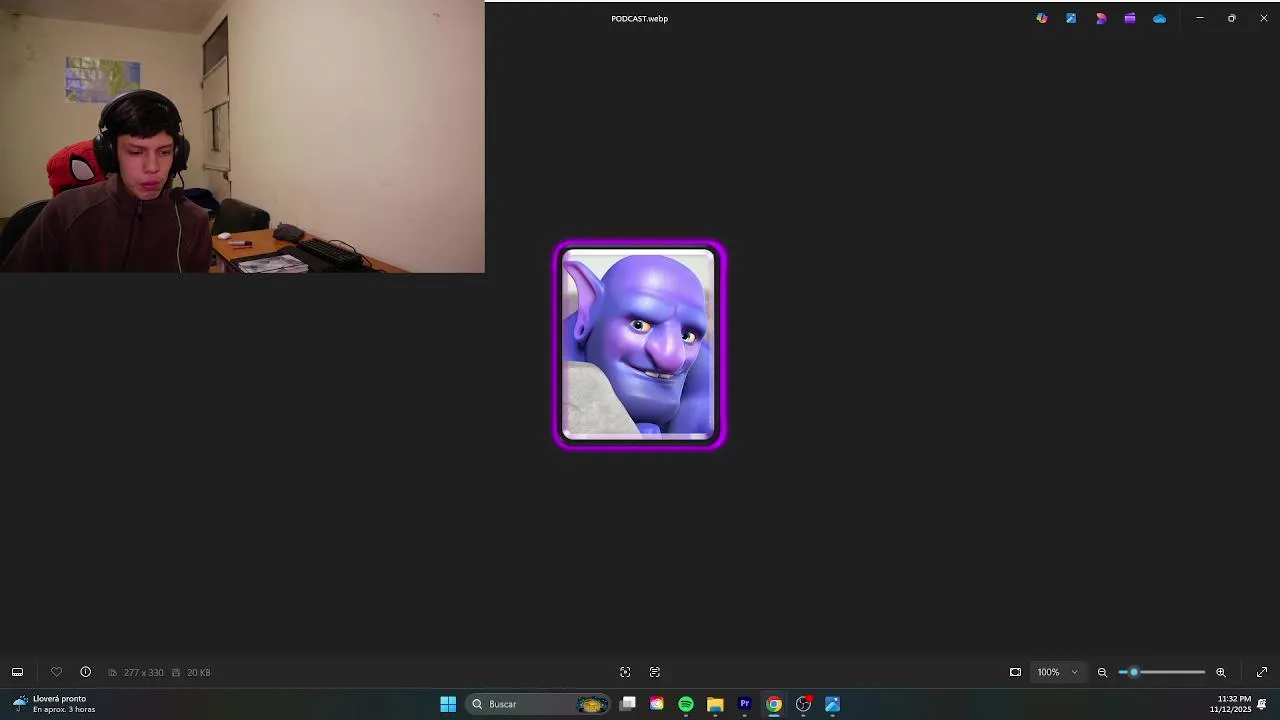Click the Photos app taskbar icon
This screenshot has height=720, width=1280.
pos(832,704)
